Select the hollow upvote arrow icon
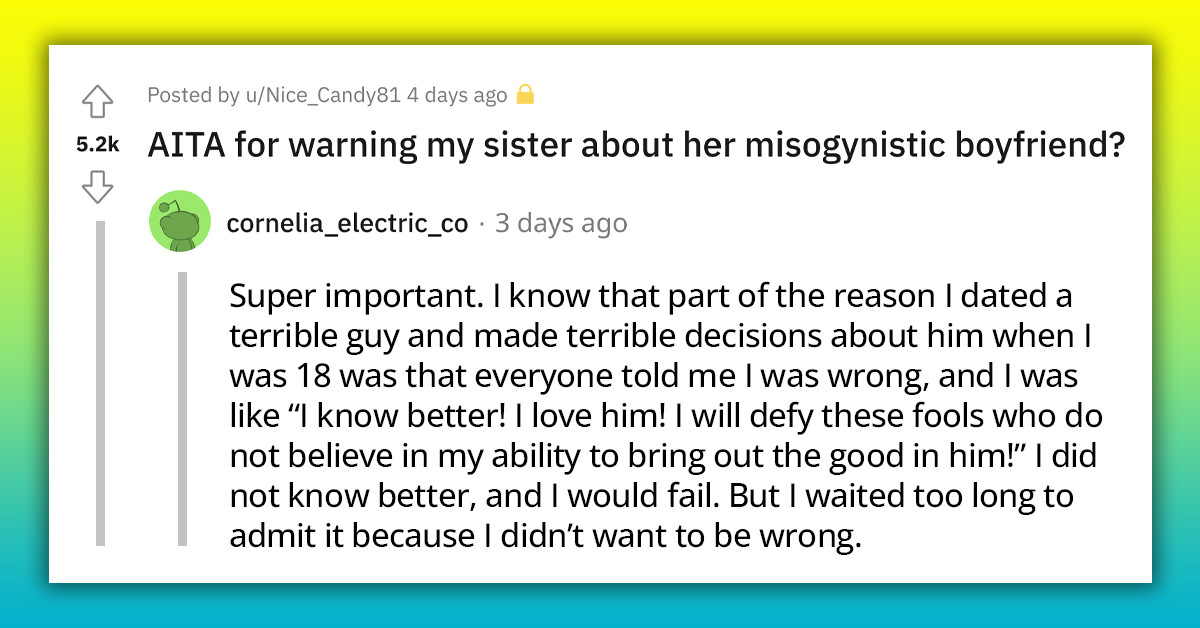The image size is (1200, 628). pos(99,101)
